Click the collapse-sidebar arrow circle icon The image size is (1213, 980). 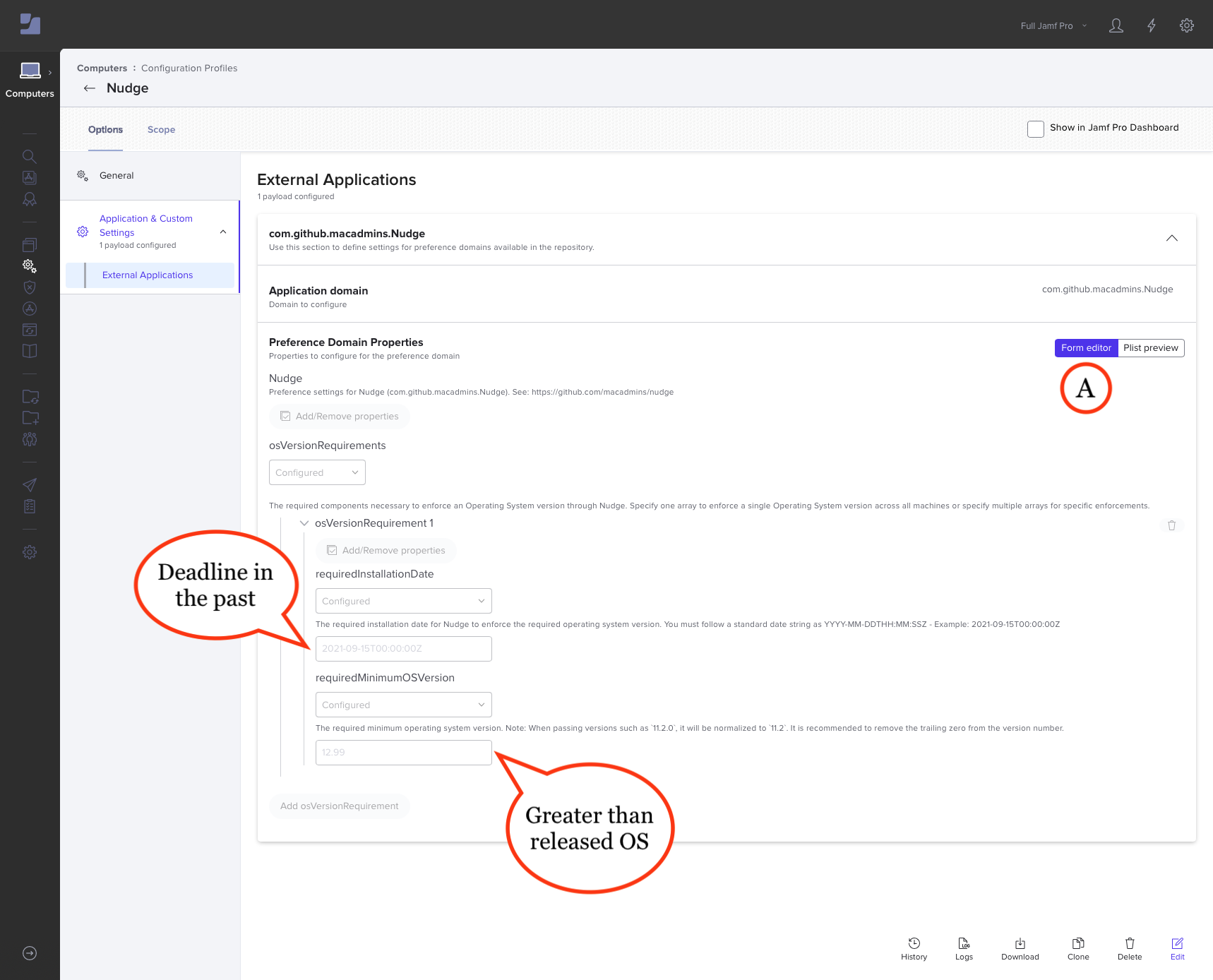click(30, 953)
